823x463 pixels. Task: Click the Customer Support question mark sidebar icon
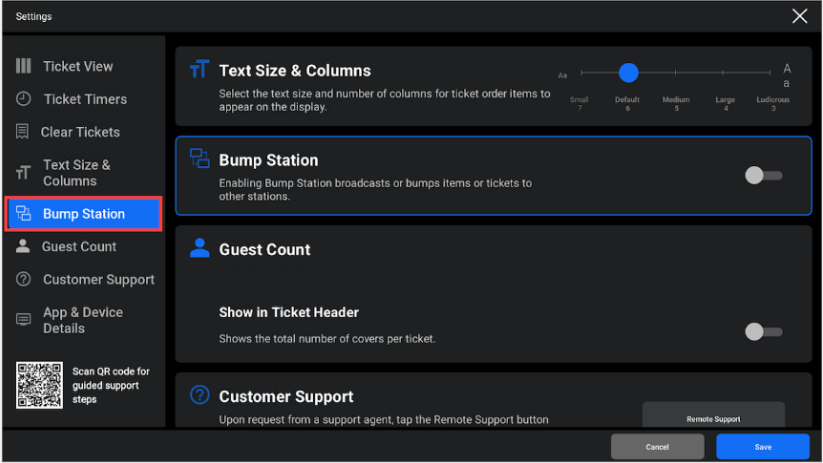(23, 279)
